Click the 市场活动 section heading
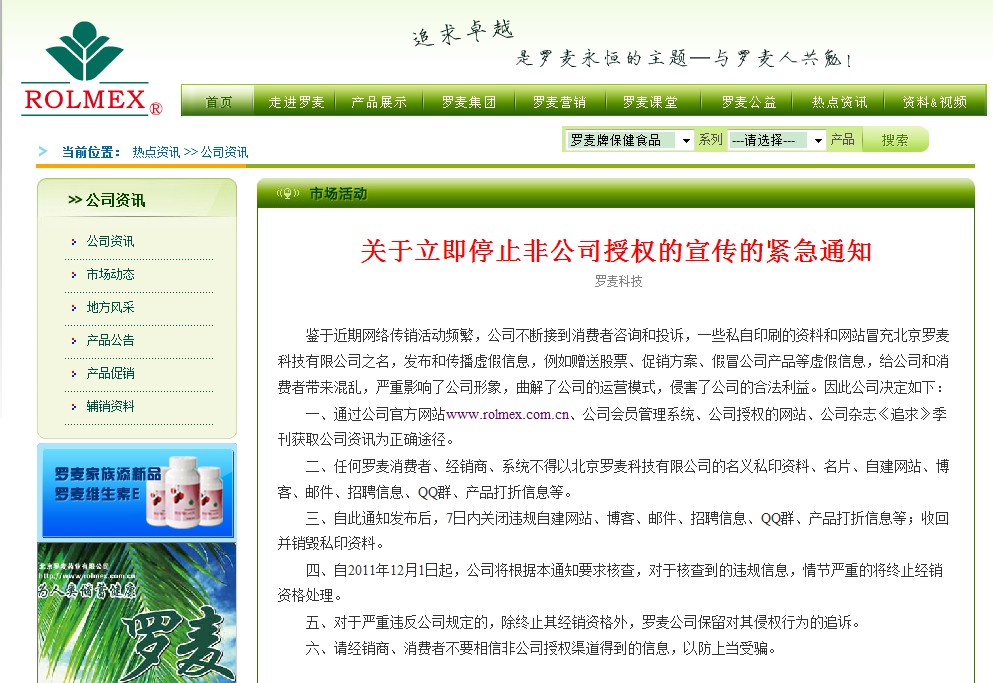The width and height of the screenshot is (993, 683). pos(338,194)
